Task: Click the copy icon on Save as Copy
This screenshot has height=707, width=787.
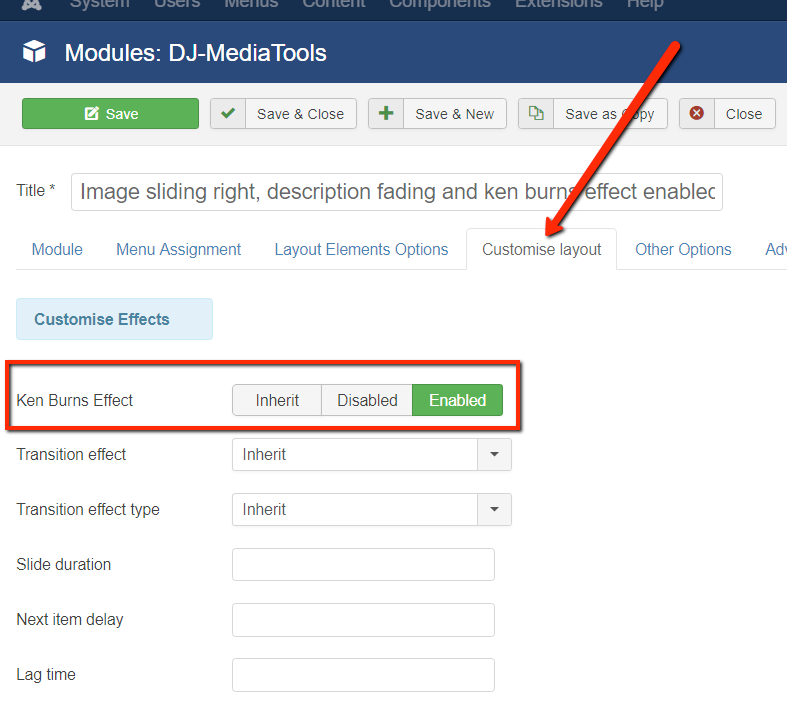Action: point(536,113)
